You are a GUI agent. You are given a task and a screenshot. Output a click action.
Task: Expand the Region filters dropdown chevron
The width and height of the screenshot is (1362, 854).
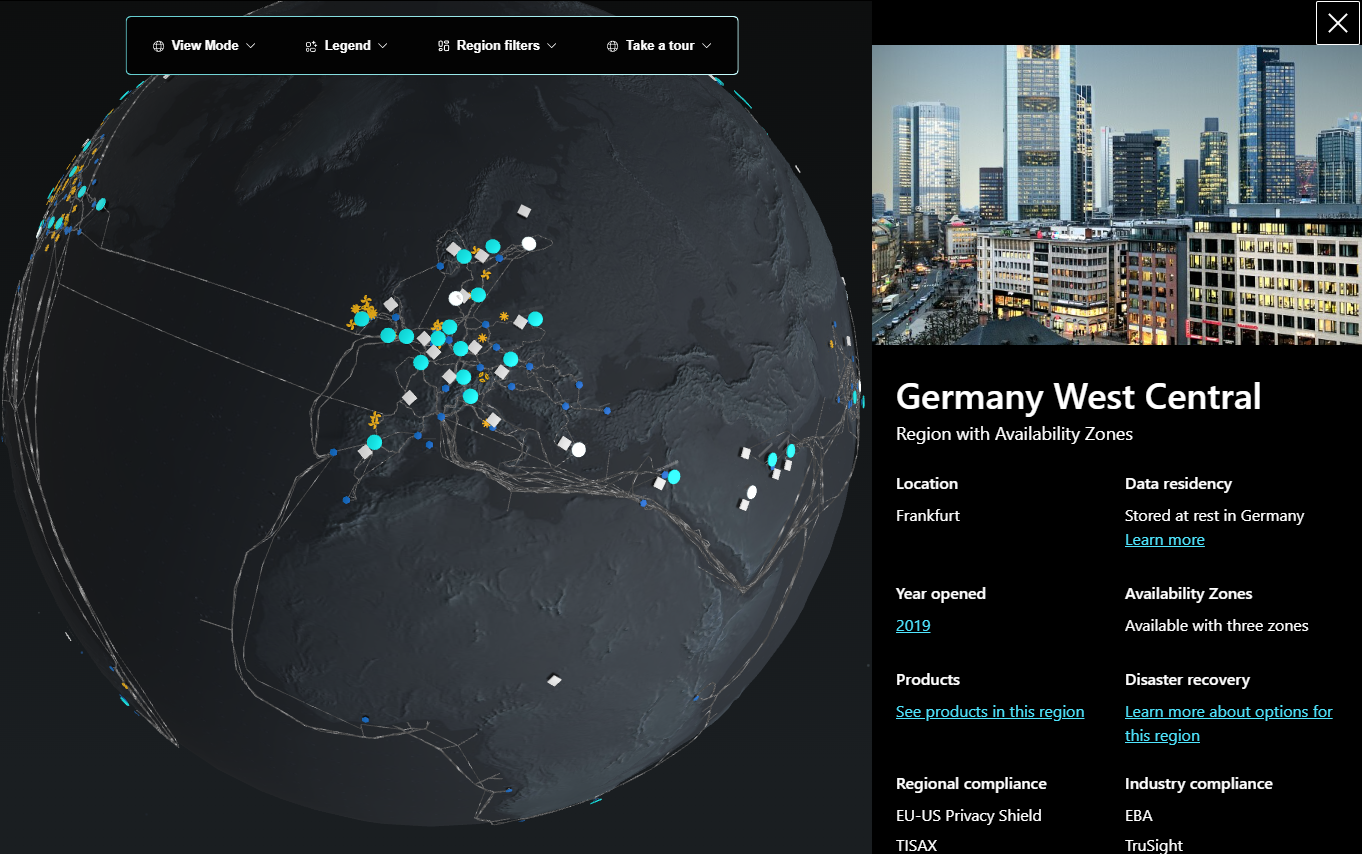click(552, 46)
